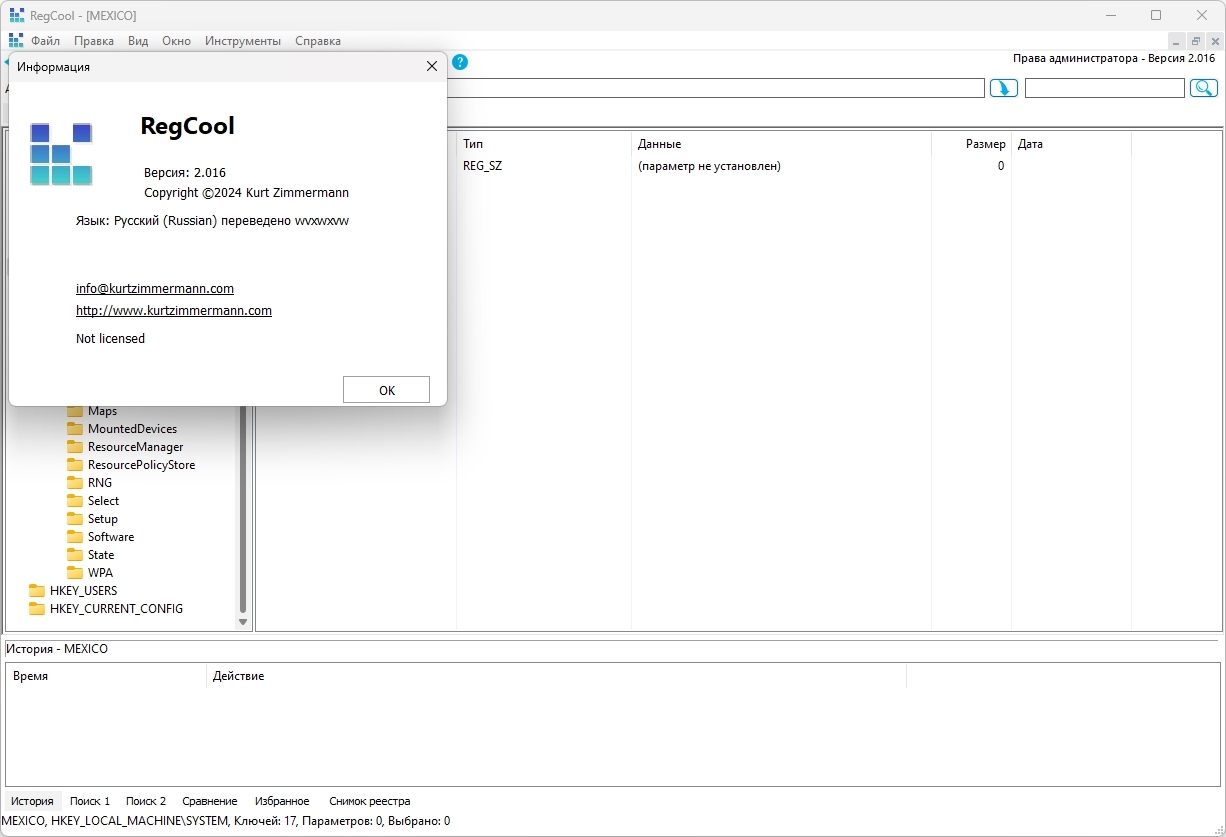This screenshot has width=1226, height=837.
Task: Switch to the Сравнение tab
Action: point(210,801)
